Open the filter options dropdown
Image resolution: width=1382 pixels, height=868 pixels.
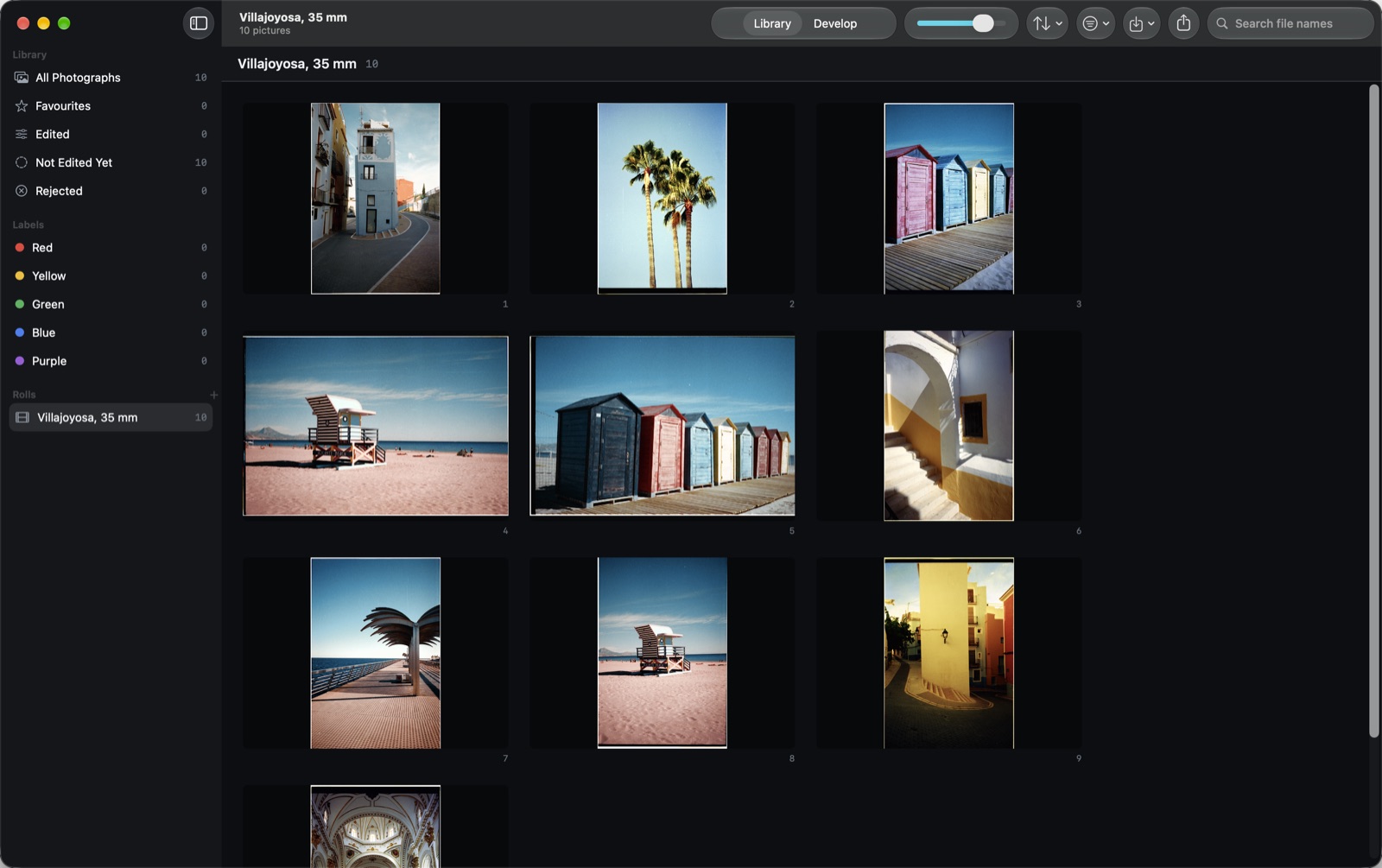[1095, 23]
